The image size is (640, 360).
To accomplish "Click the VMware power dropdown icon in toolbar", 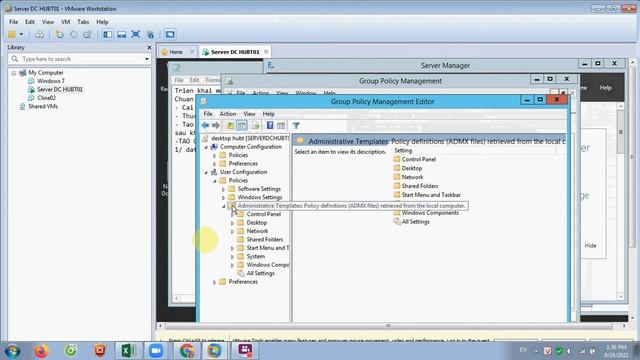I will click(x=21, y=35).
